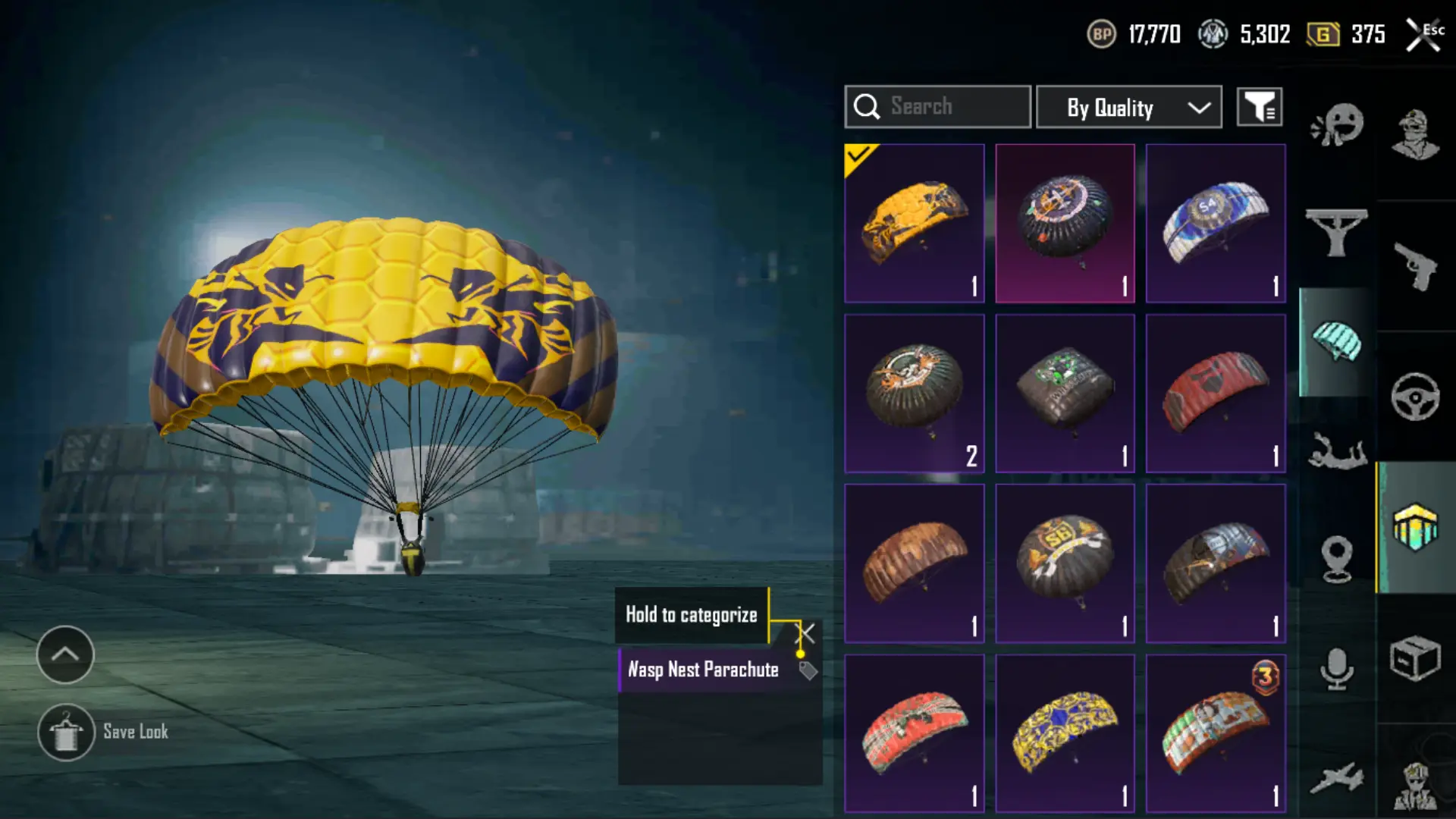Click the G gold currency icon
Image resolution: width=1456 pixels, height=819 pixels.
tap(1323, 34)
